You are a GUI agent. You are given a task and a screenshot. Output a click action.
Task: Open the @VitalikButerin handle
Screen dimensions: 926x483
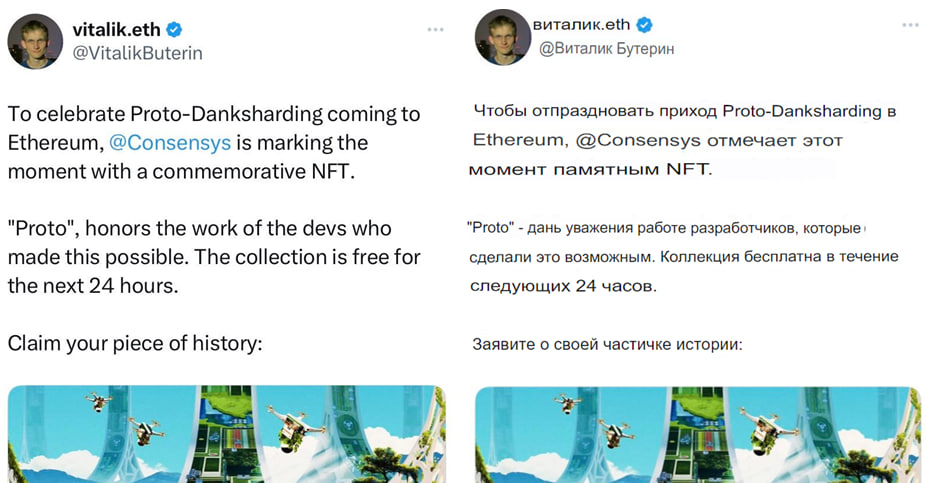click(137, 53)
